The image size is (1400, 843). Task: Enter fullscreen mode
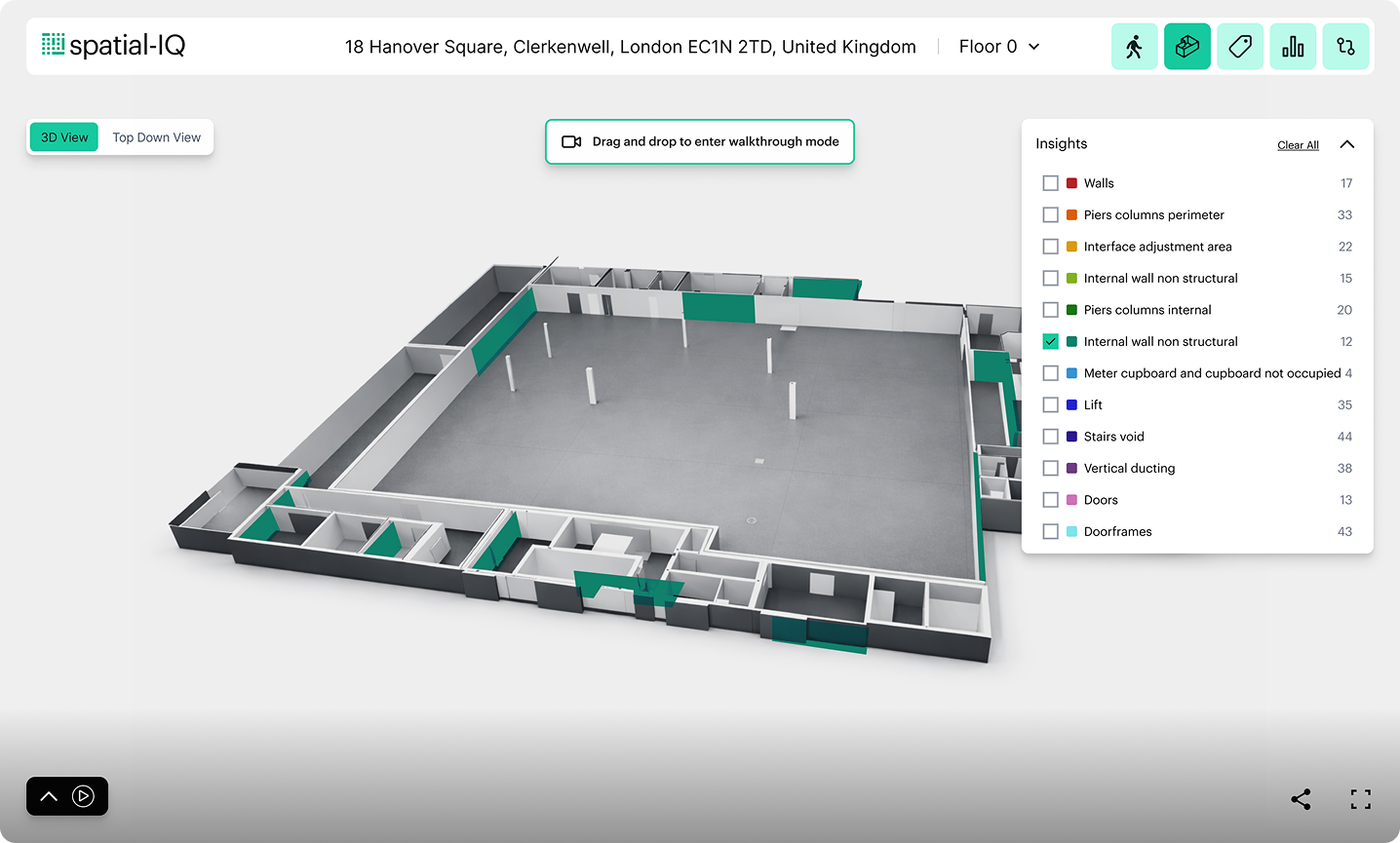[x=1360, y=799]
